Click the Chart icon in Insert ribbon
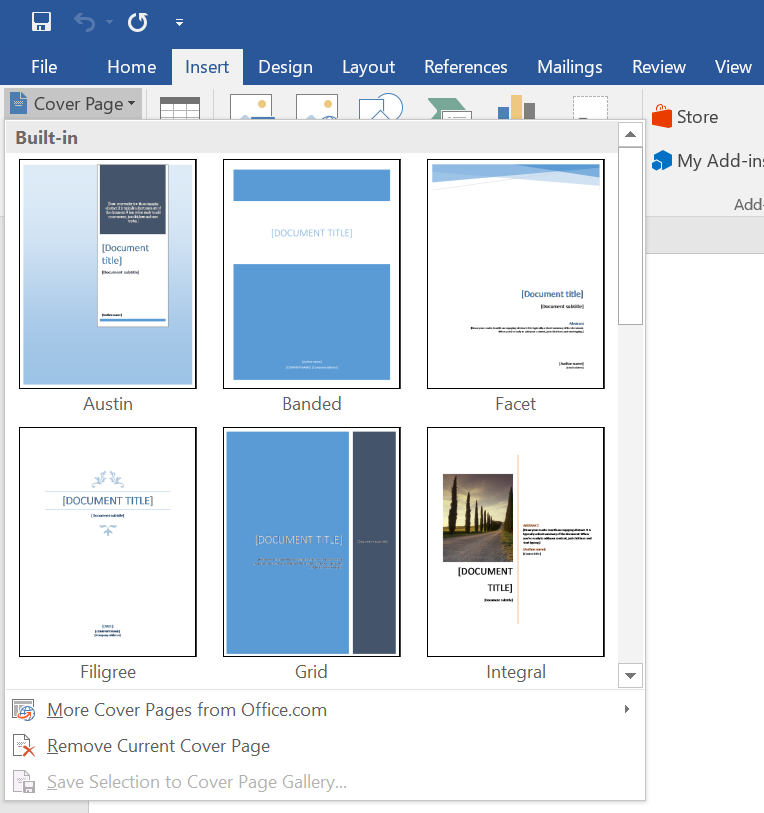Image resolution: width=764 pixels, height=813 pixels. pyautogui.click(x=516, y=107)
